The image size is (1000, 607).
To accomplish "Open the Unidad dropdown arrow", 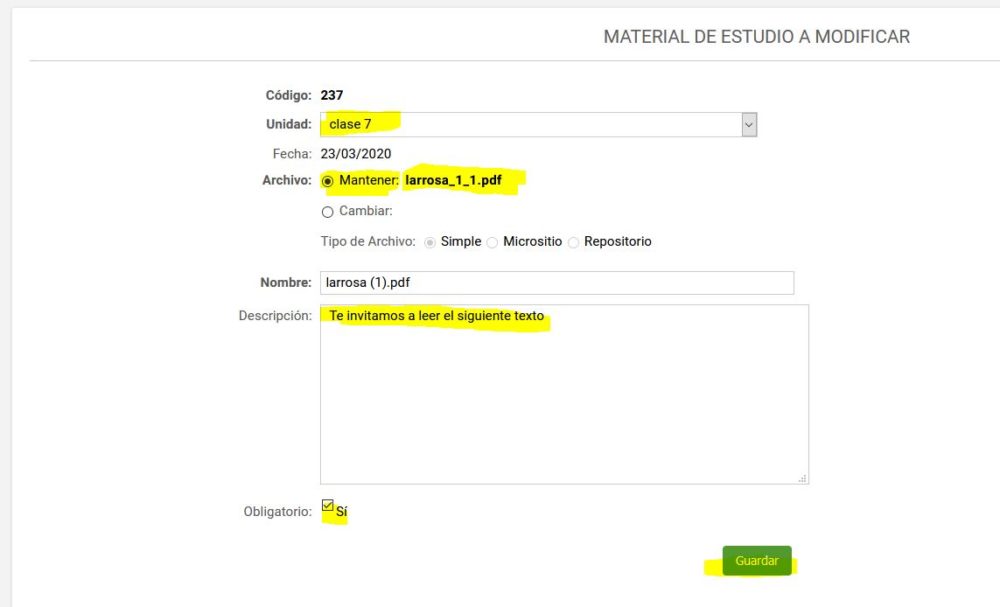I will (x=749, y=124).
